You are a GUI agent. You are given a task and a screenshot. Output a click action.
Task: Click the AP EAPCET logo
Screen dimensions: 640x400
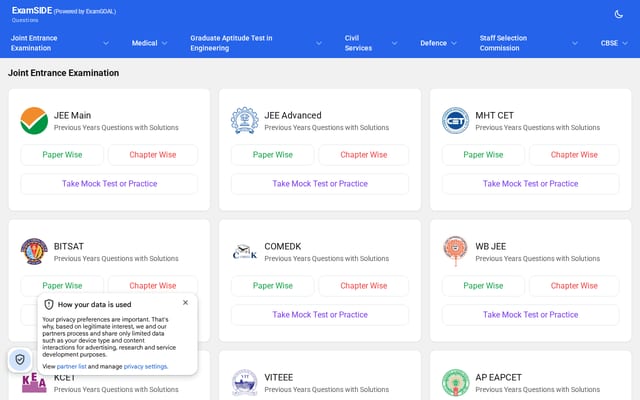[456, 382]
